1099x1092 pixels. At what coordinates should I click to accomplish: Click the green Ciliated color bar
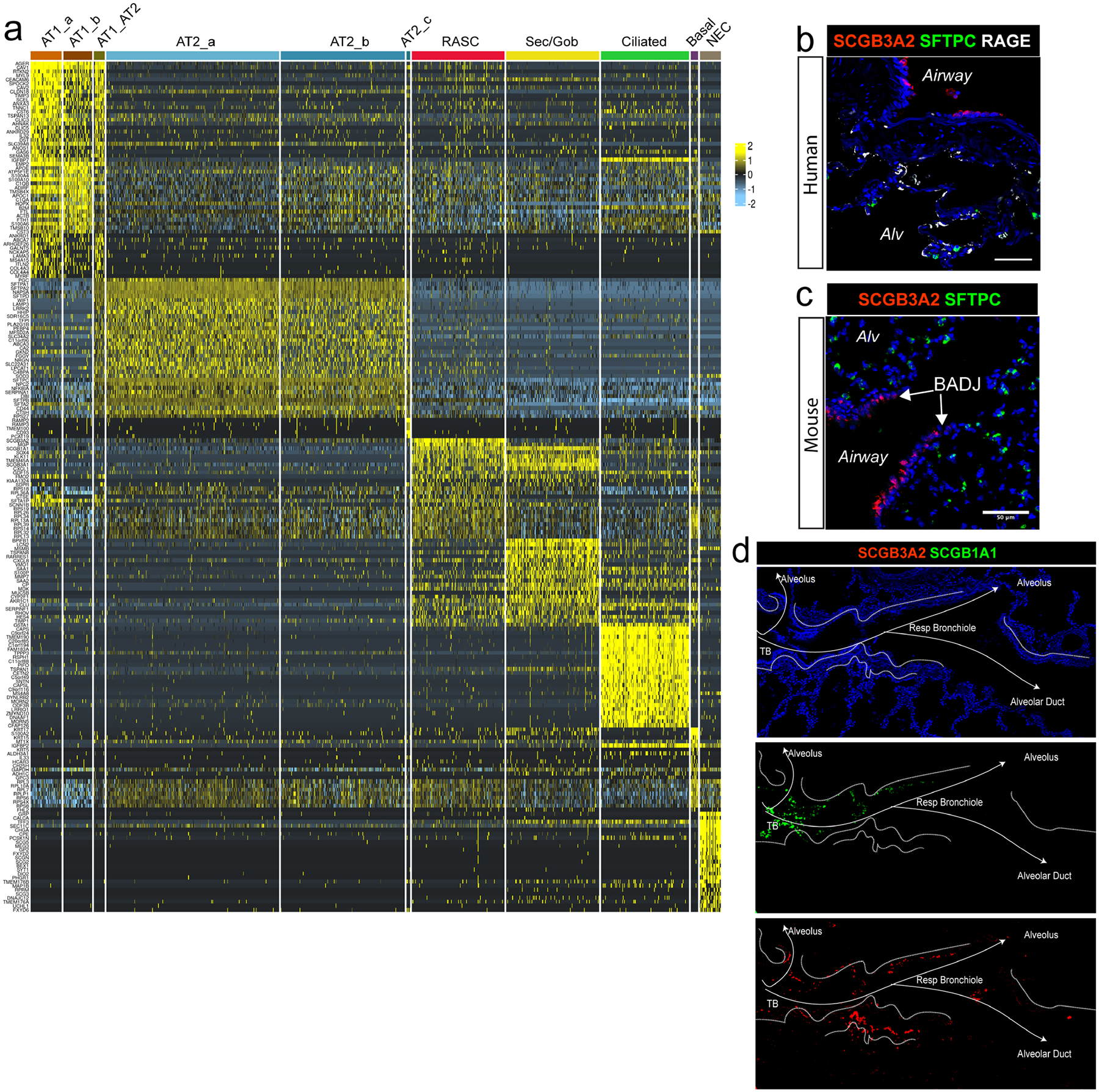point(645,56)
